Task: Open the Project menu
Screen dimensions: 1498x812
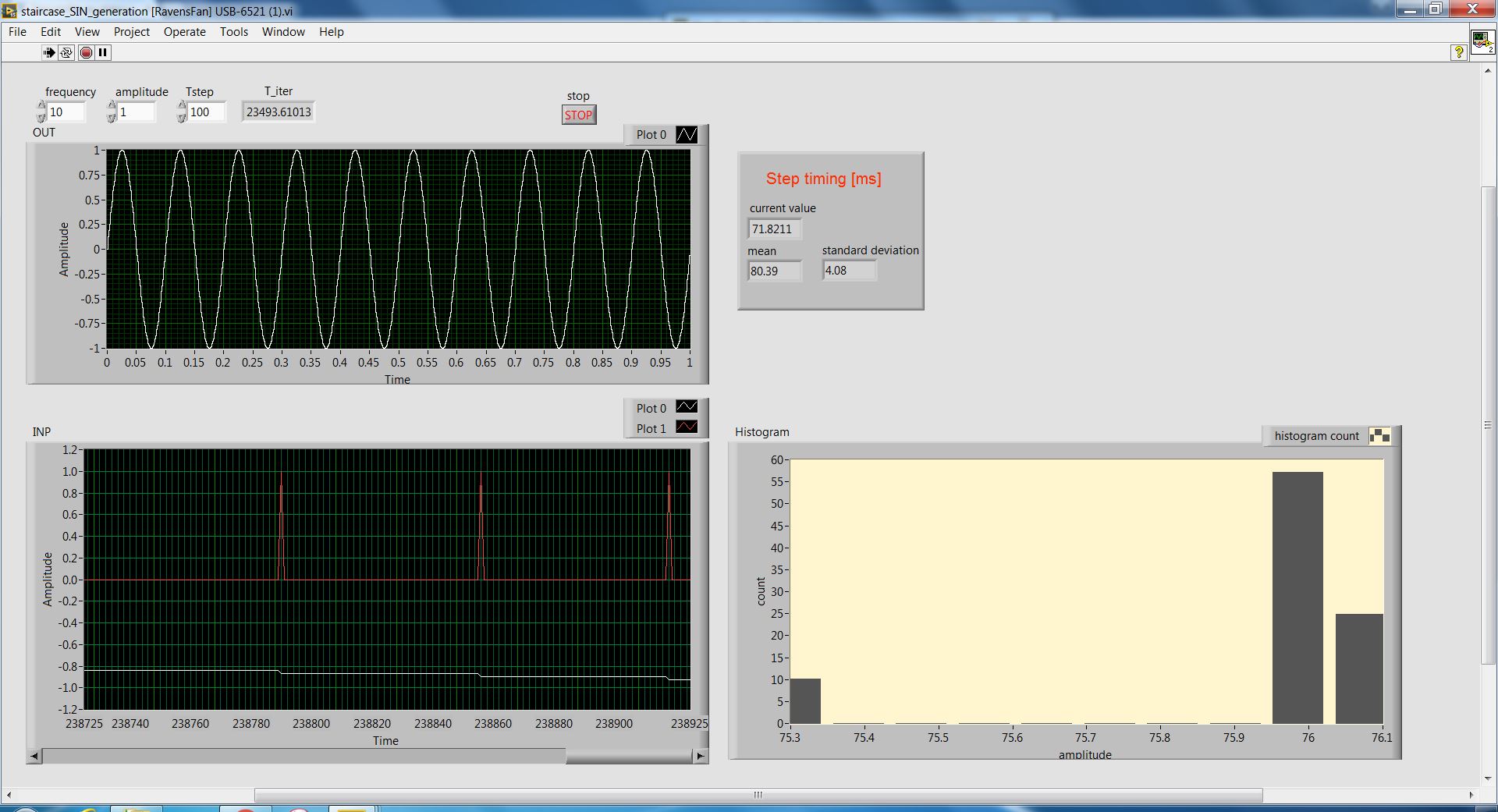Action: (132, 32)
